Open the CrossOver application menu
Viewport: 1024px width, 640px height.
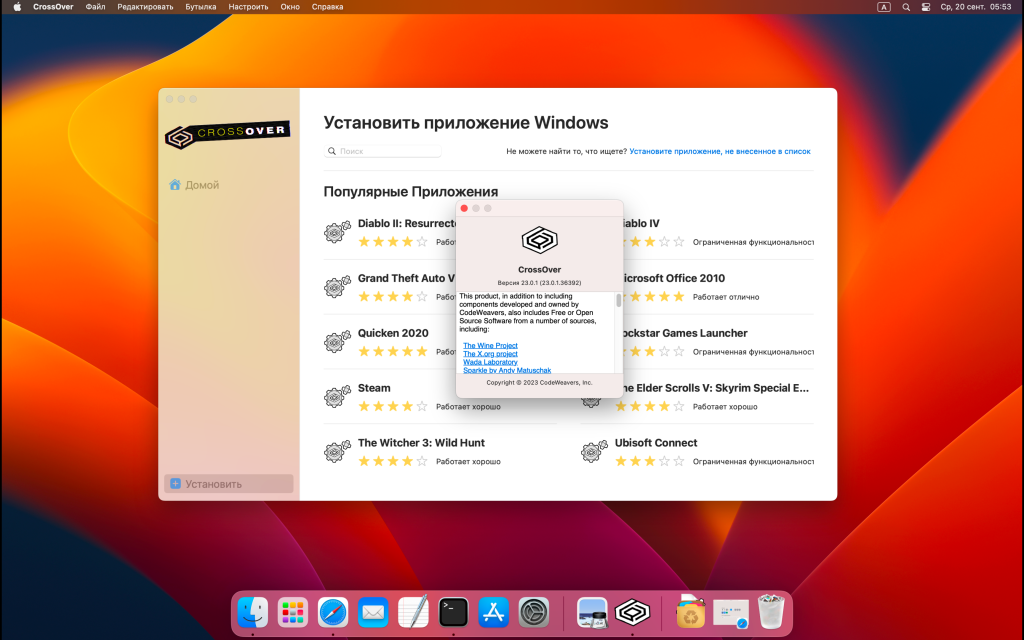53,7
